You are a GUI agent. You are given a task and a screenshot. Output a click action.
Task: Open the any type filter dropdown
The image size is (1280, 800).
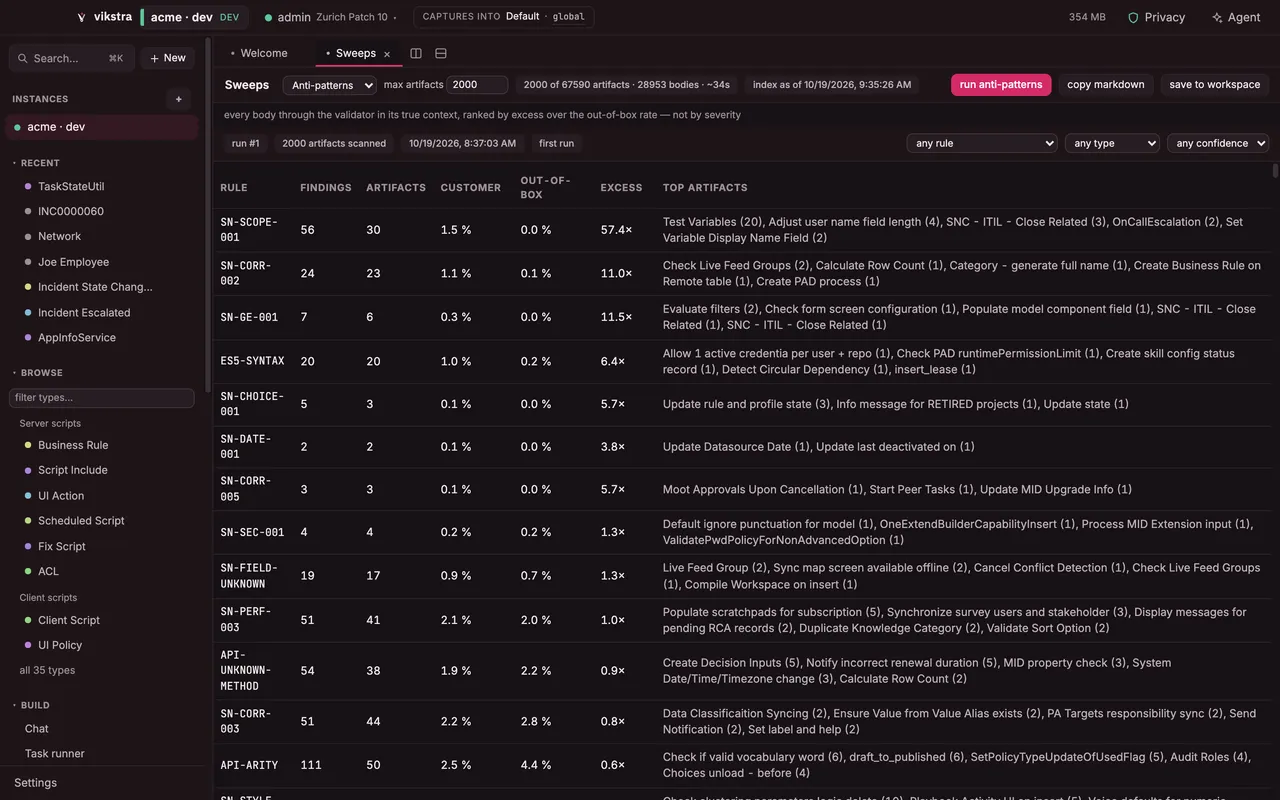coord(1112,143)
